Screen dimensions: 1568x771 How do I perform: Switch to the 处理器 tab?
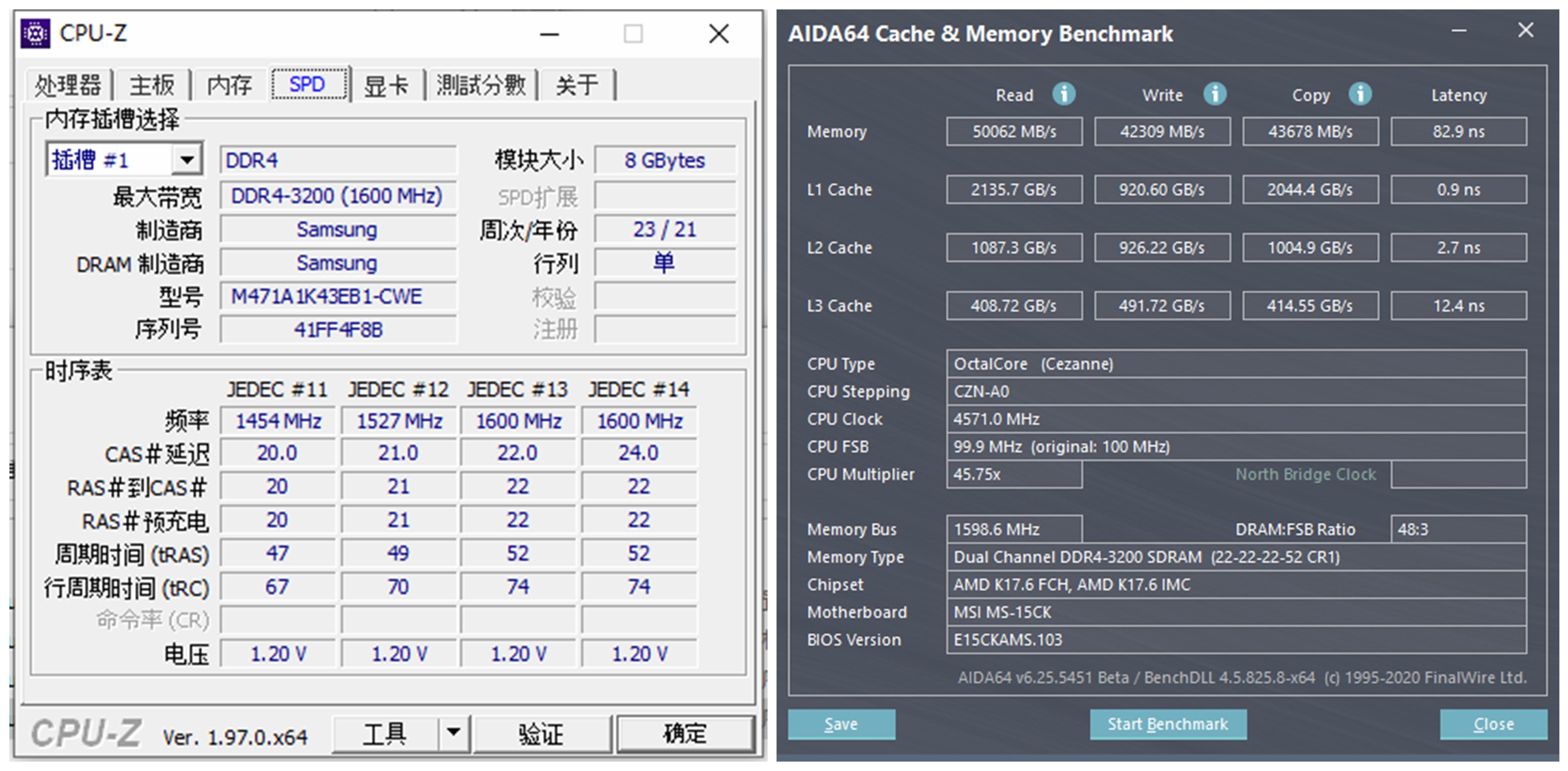[67, 85]
